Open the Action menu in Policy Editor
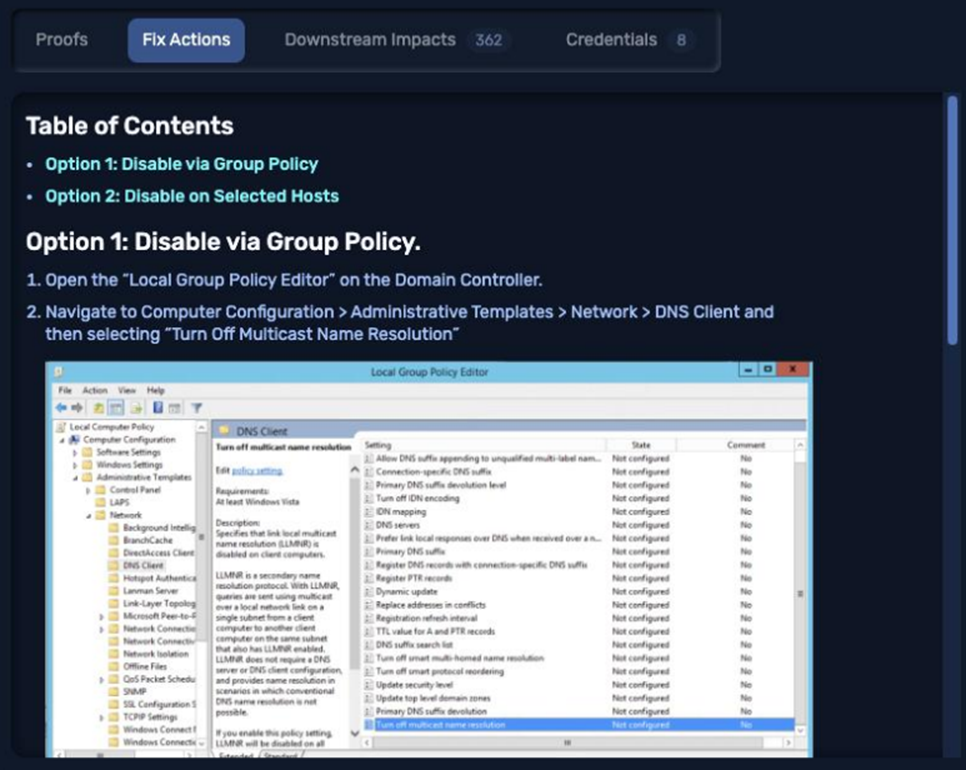Screen dimensions: 966x770 [95, 390]
